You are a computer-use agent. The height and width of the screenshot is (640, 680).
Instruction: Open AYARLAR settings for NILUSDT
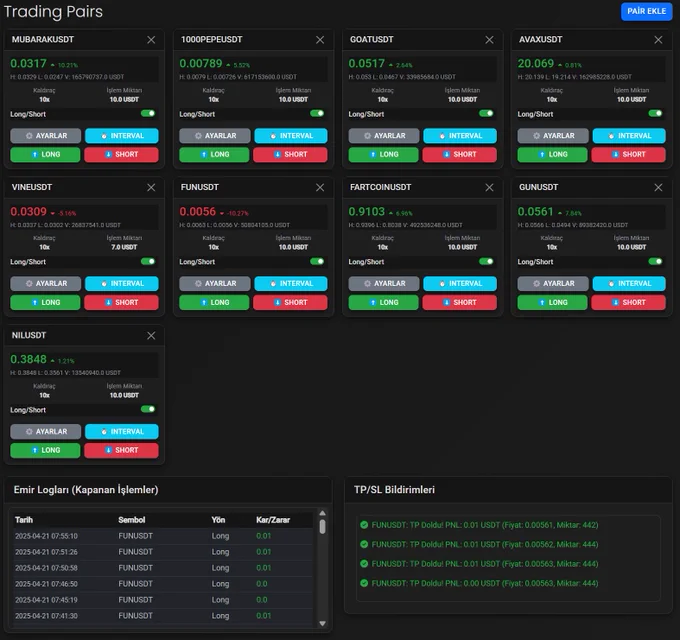(46, 431)
